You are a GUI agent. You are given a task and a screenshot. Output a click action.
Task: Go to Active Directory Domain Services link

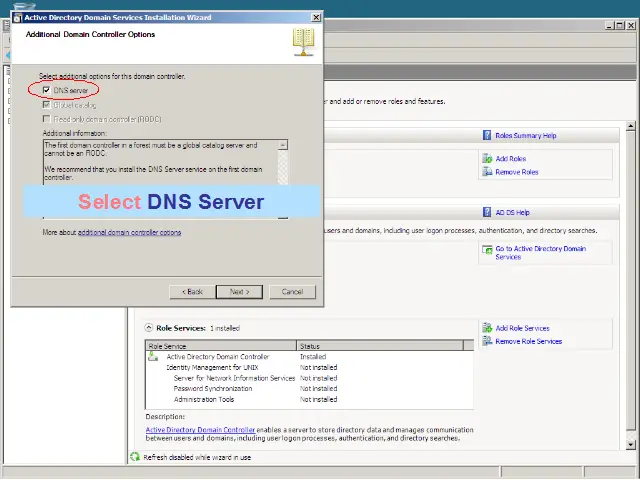click(x=540, y=253)
